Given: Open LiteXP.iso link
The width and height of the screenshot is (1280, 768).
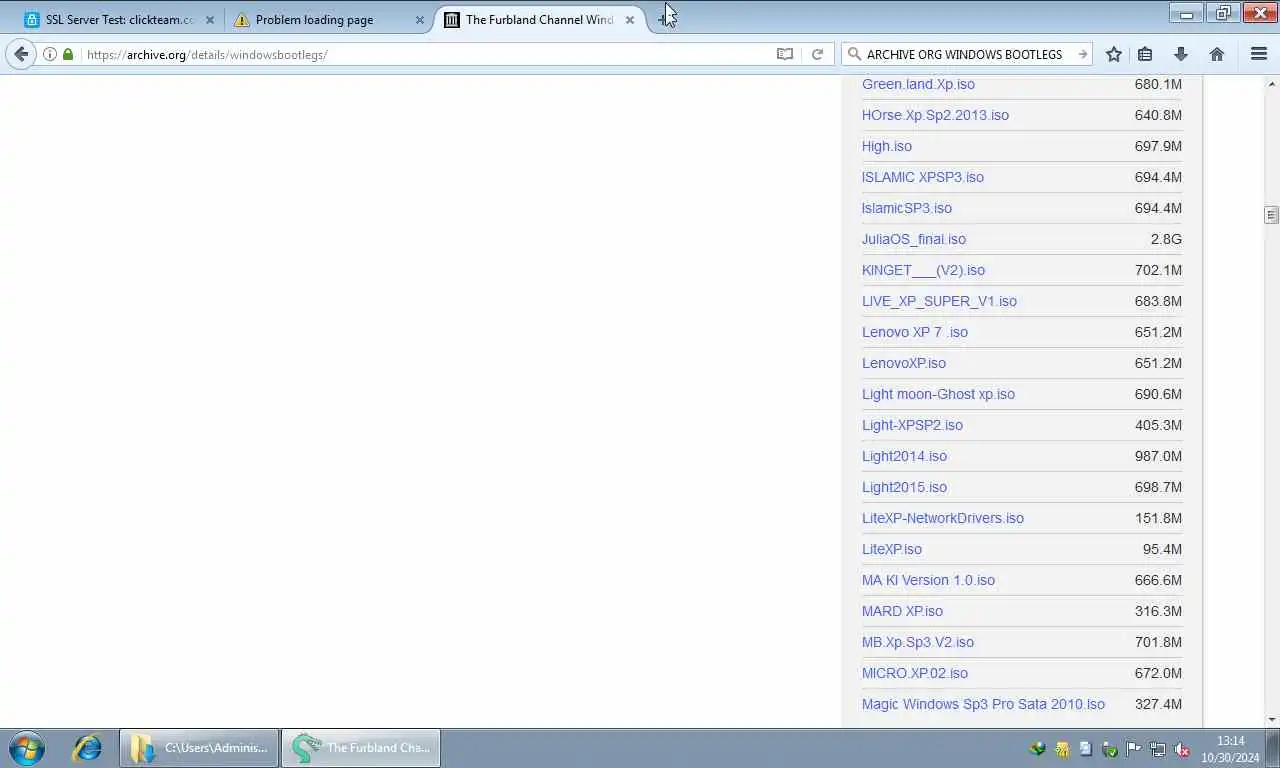Looking at the screenshot, I should (892, 549).
